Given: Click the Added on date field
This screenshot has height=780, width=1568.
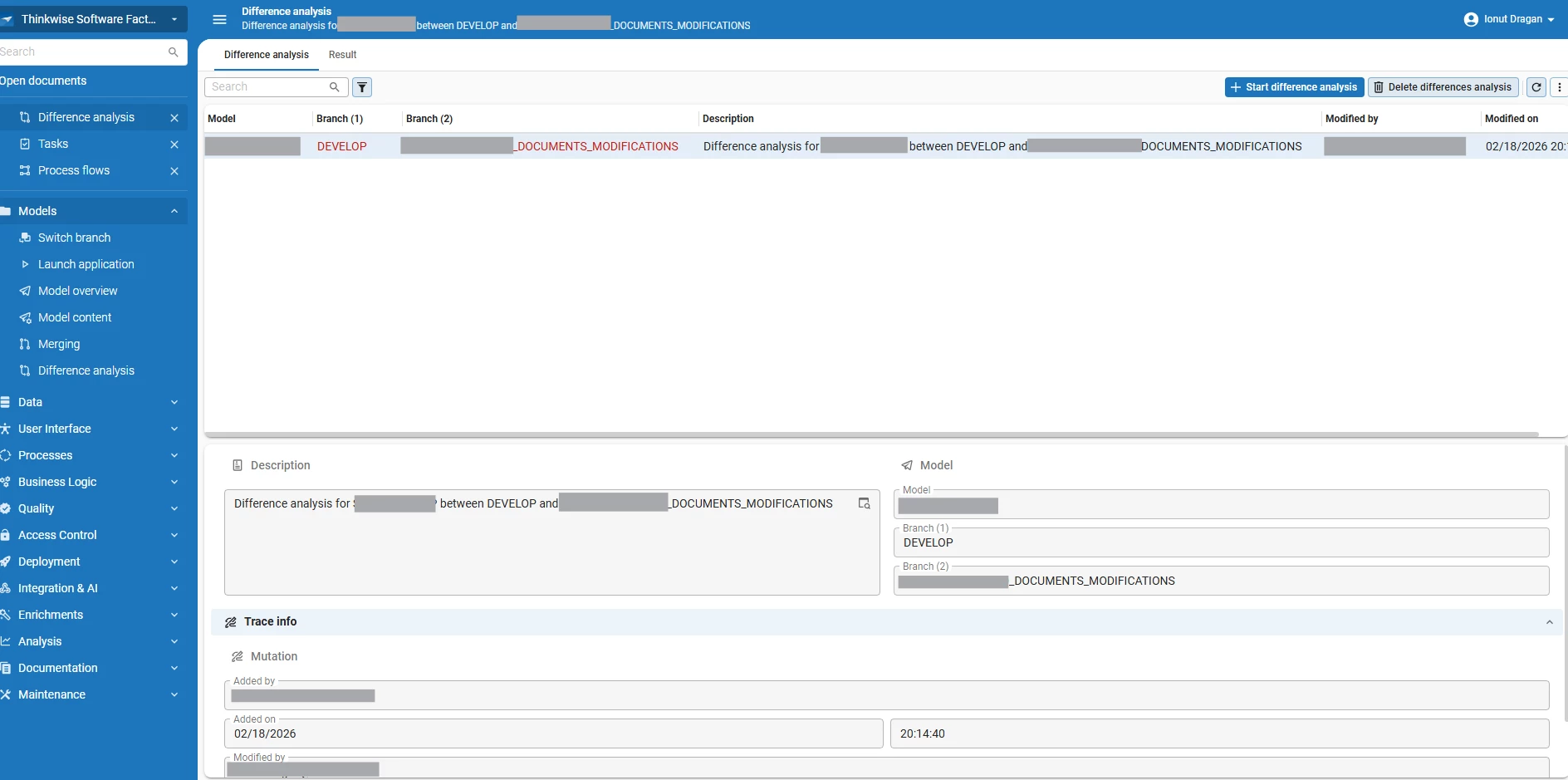Looking at the screenshot, I should click(553, 733).
